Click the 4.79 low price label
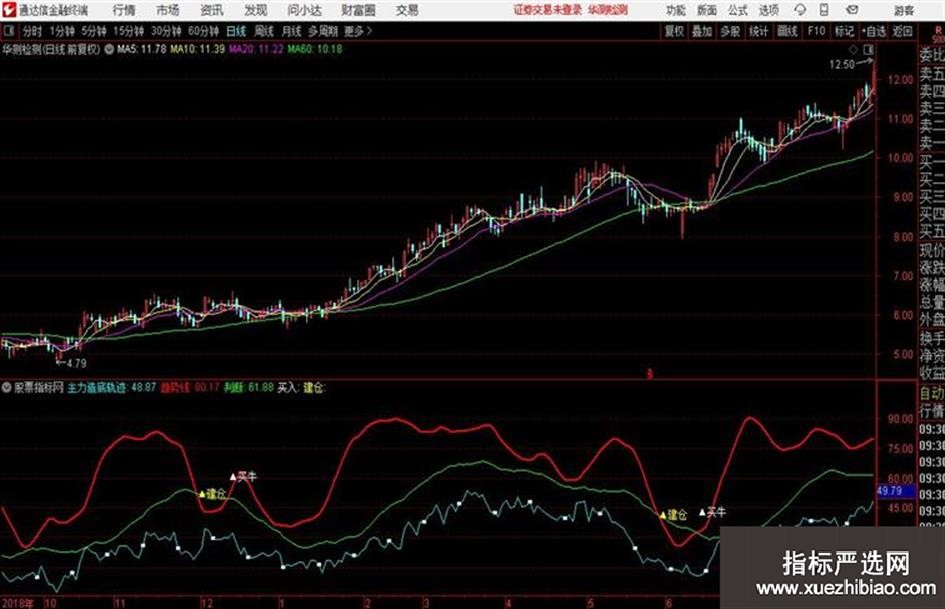The image size is (945, 609). [x=77, y=364]
